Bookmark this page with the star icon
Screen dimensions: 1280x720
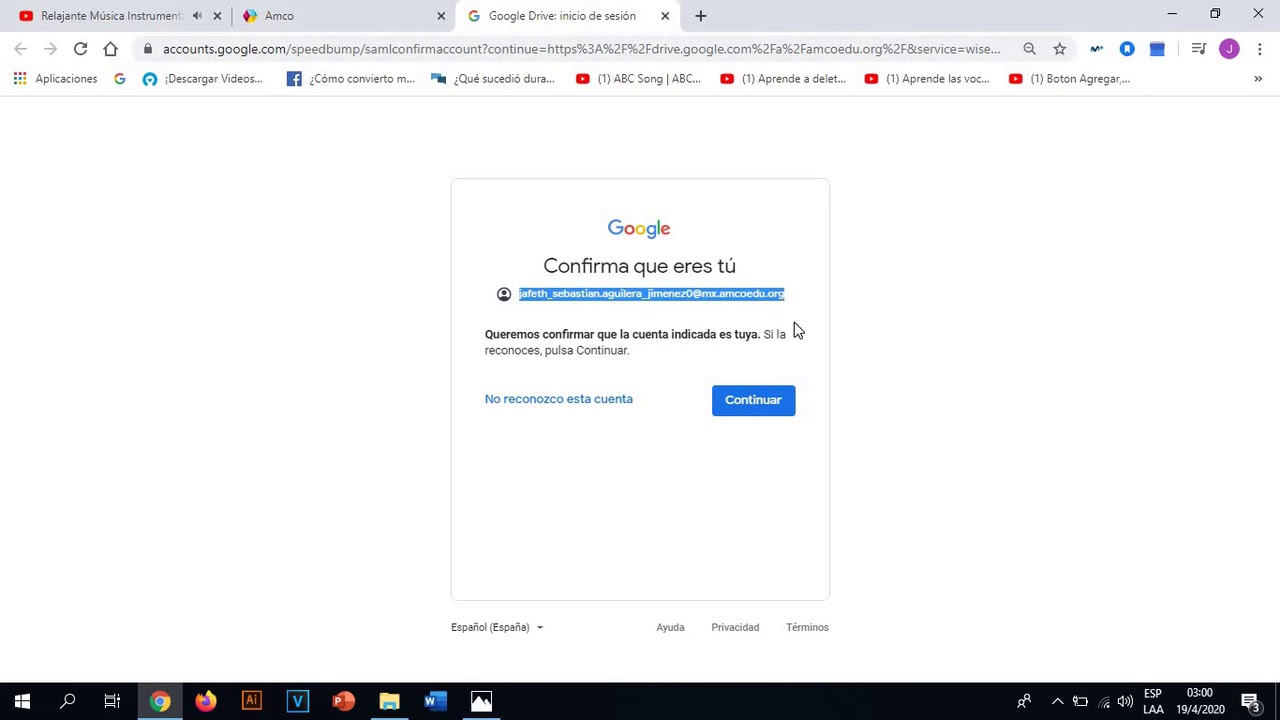[1059, 48]
